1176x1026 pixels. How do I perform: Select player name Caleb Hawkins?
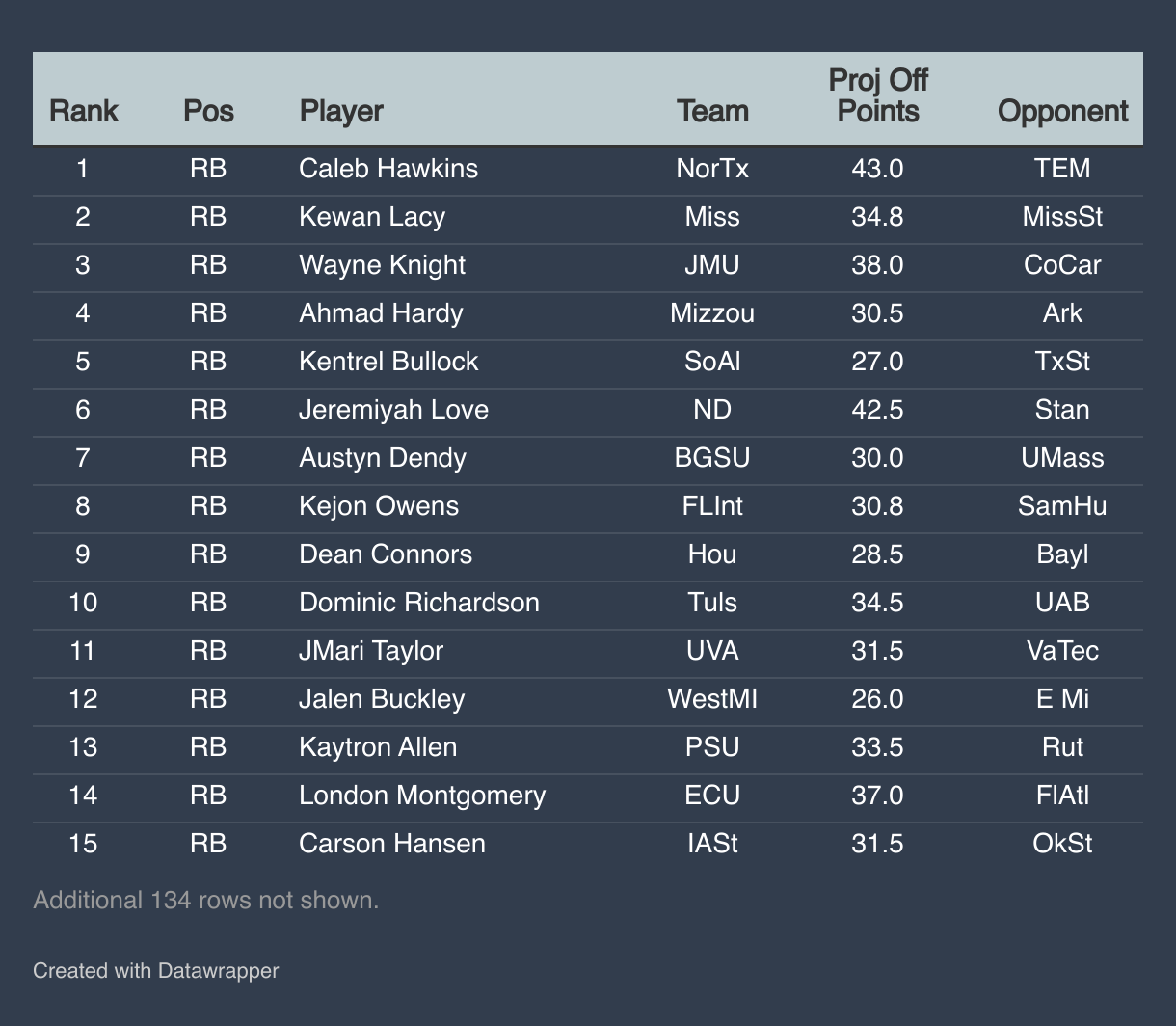point(388,169)
